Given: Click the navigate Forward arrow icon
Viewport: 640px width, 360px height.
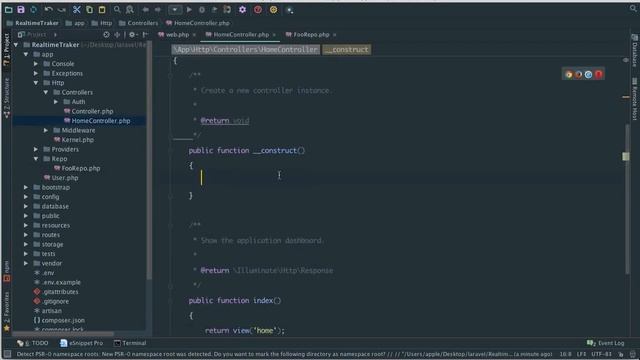Looking at the screenshot, I should [158, 9].
